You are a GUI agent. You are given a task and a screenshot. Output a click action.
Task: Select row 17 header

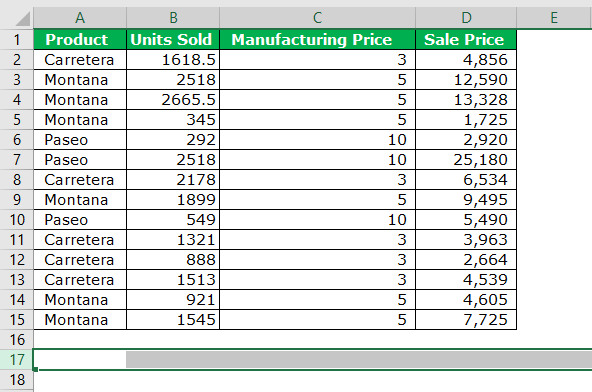point(17,360)
